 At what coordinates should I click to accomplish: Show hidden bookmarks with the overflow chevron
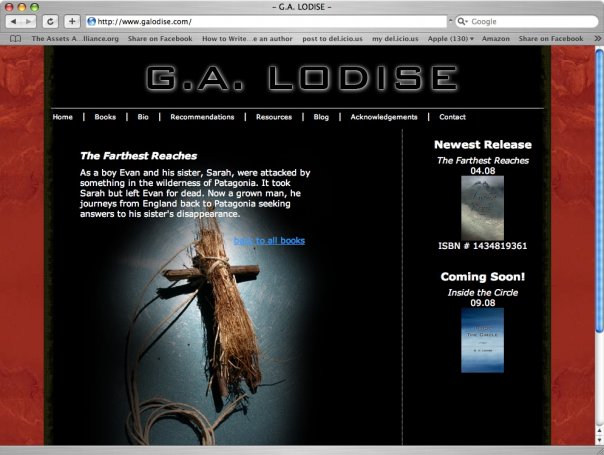(x=595, y=38)
